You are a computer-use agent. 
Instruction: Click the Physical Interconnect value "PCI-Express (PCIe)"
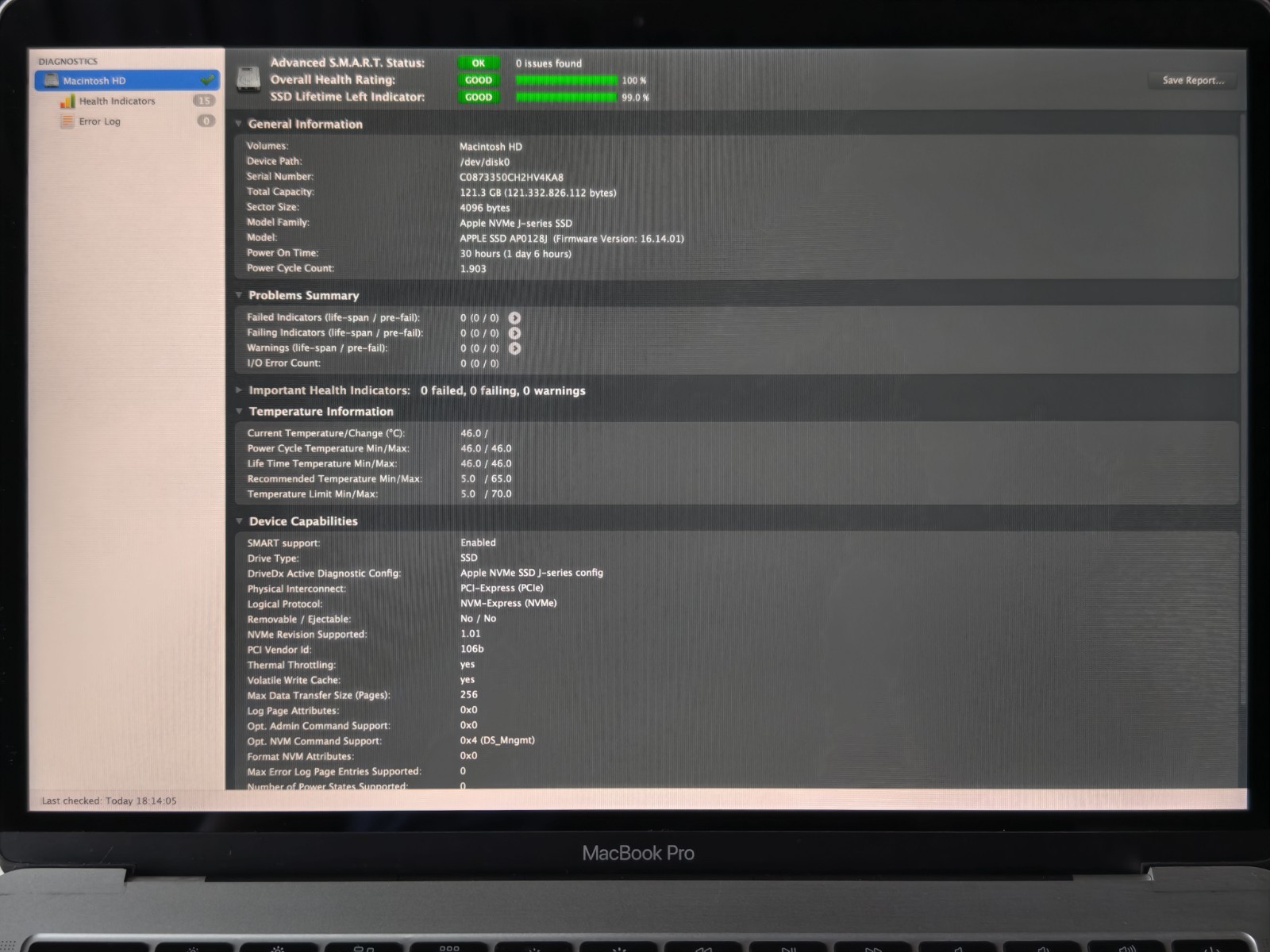coord(502,588)
